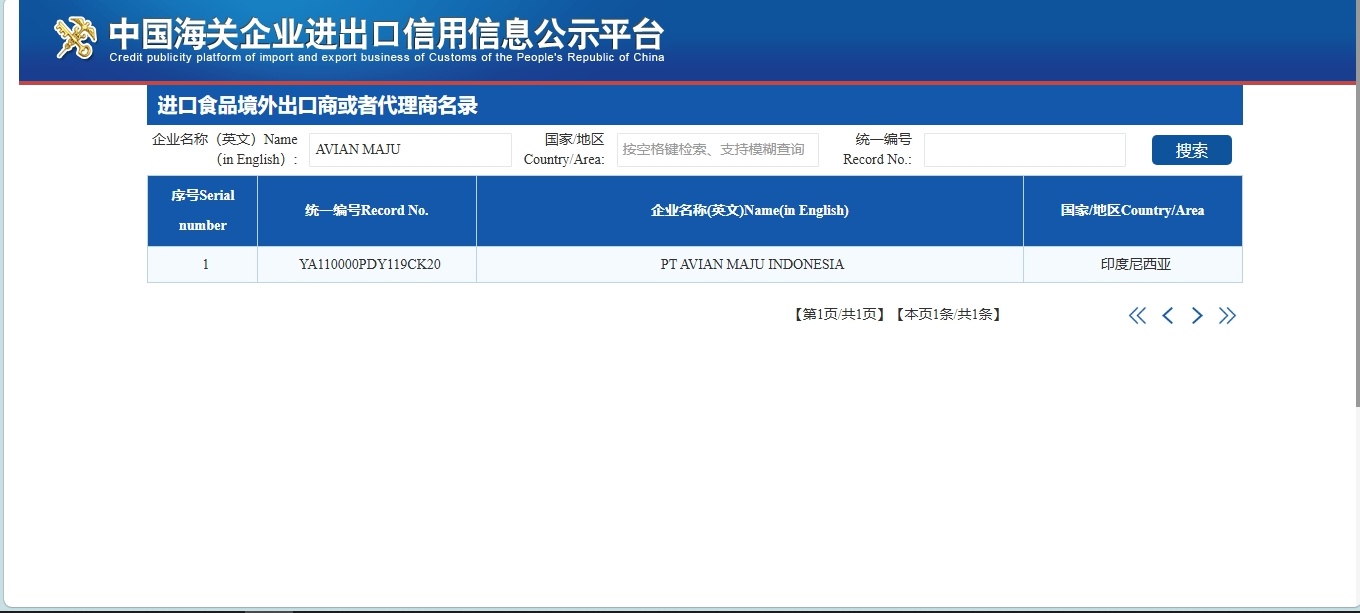Viewport: 1360px width, 613px height.
Task: Select the PT AVIAN MAJU INDONESIA cell
Action: coord(750,265)
